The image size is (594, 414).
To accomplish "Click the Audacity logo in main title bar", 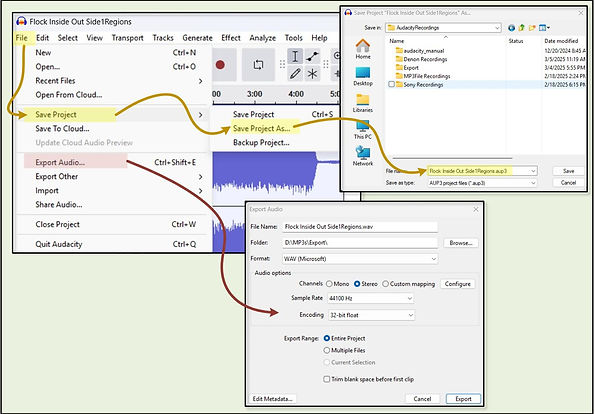I will coord(21,21).
